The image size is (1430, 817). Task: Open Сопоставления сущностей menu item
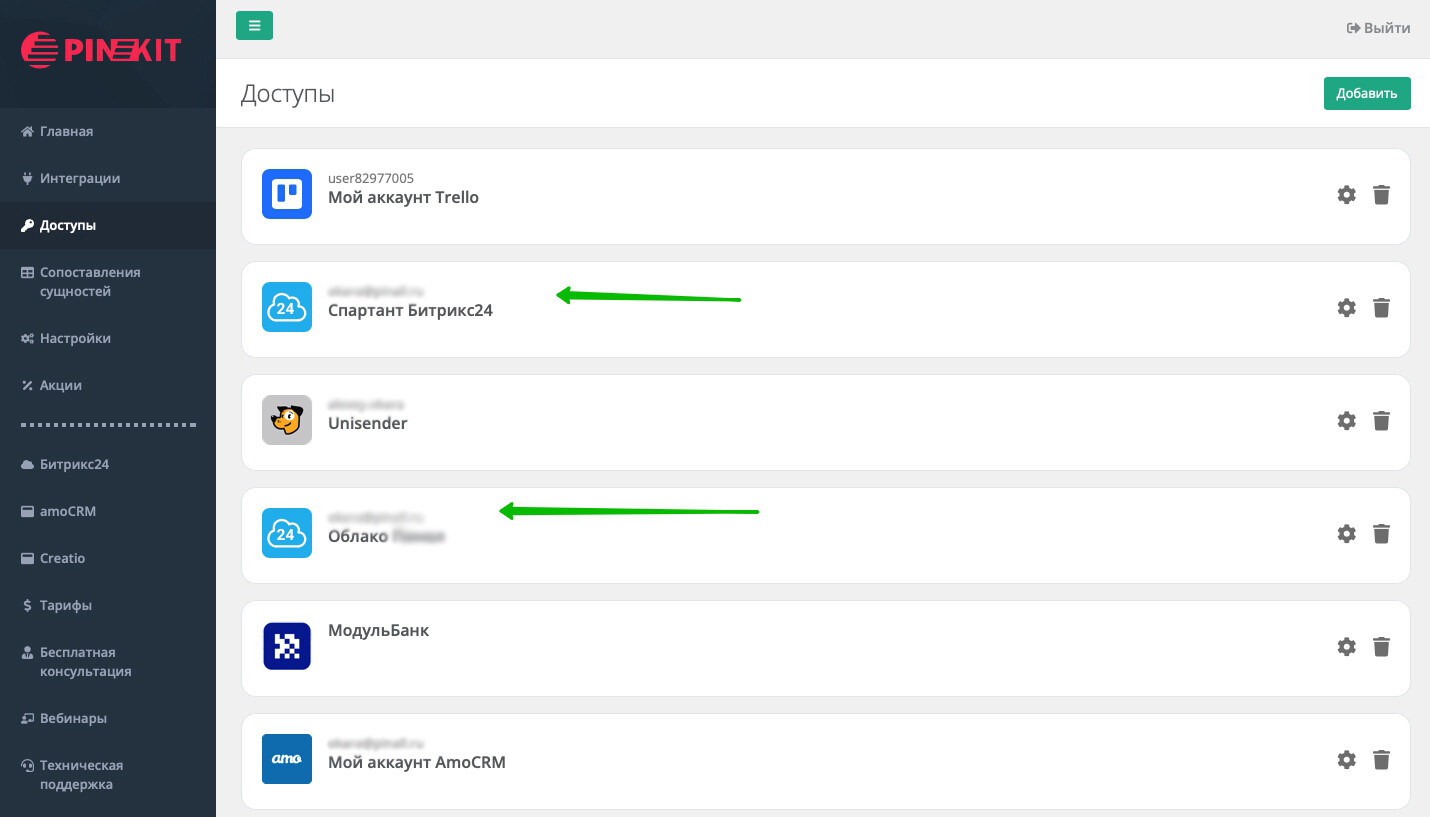pos(89,282)
